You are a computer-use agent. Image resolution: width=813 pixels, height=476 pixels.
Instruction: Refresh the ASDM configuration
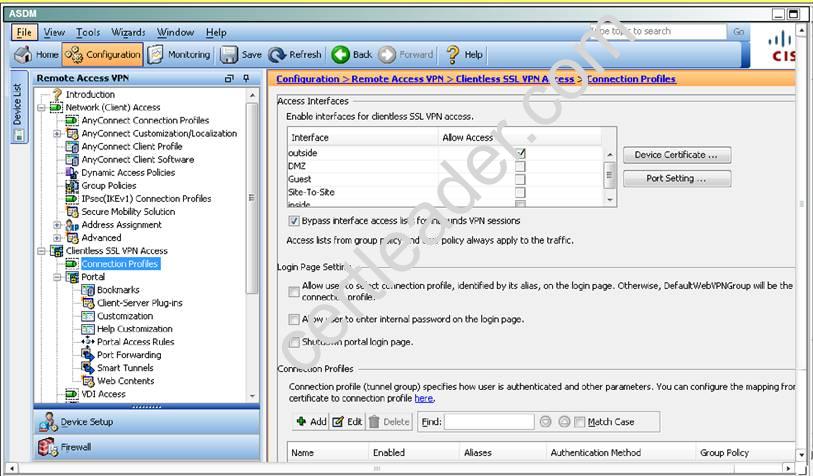point(295,54)
